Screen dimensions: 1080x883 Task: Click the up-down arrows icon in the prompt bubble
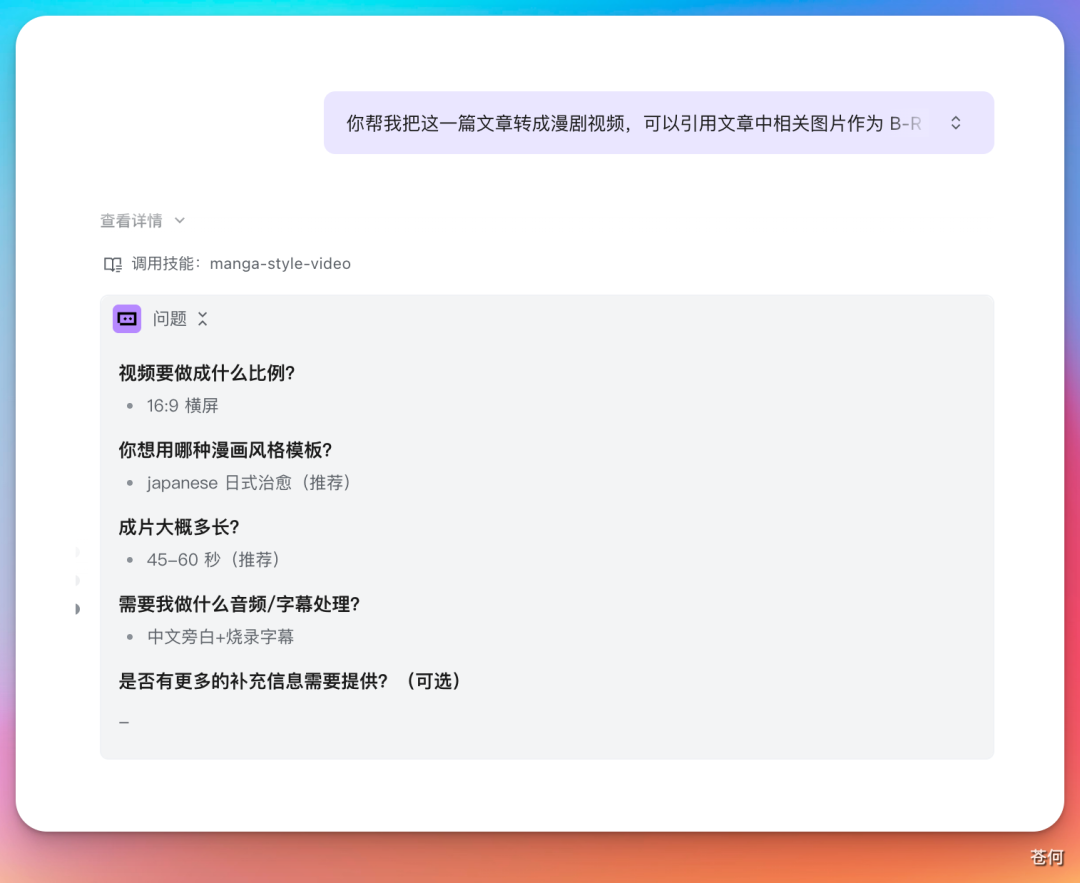(956, 121)
